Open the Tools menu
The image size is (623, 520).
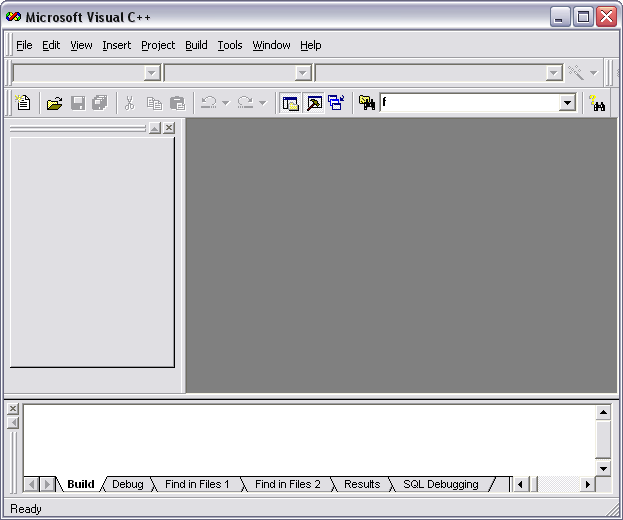(x=230, y=45)
